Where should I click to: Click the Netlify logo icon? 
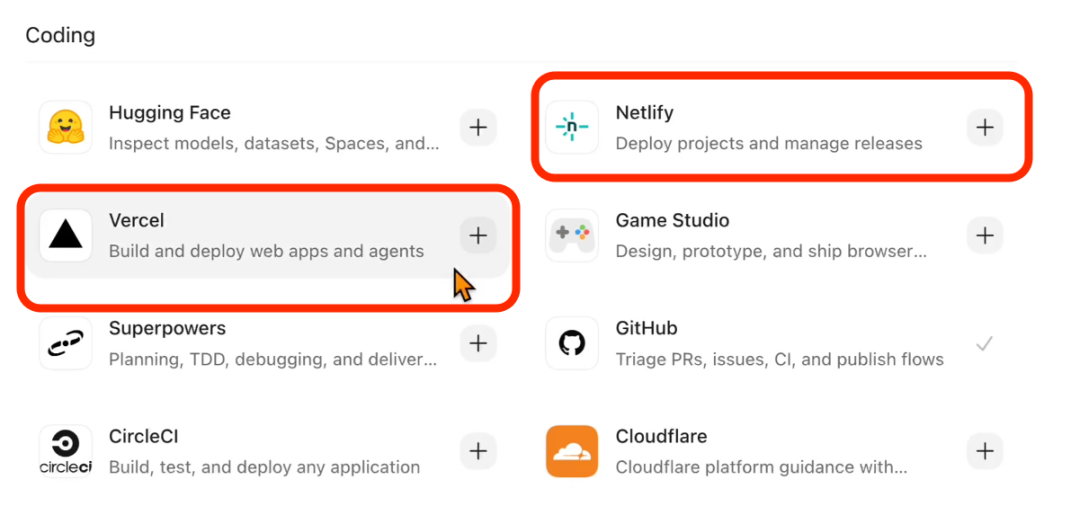pyautogui.click(x=572, y=127)
